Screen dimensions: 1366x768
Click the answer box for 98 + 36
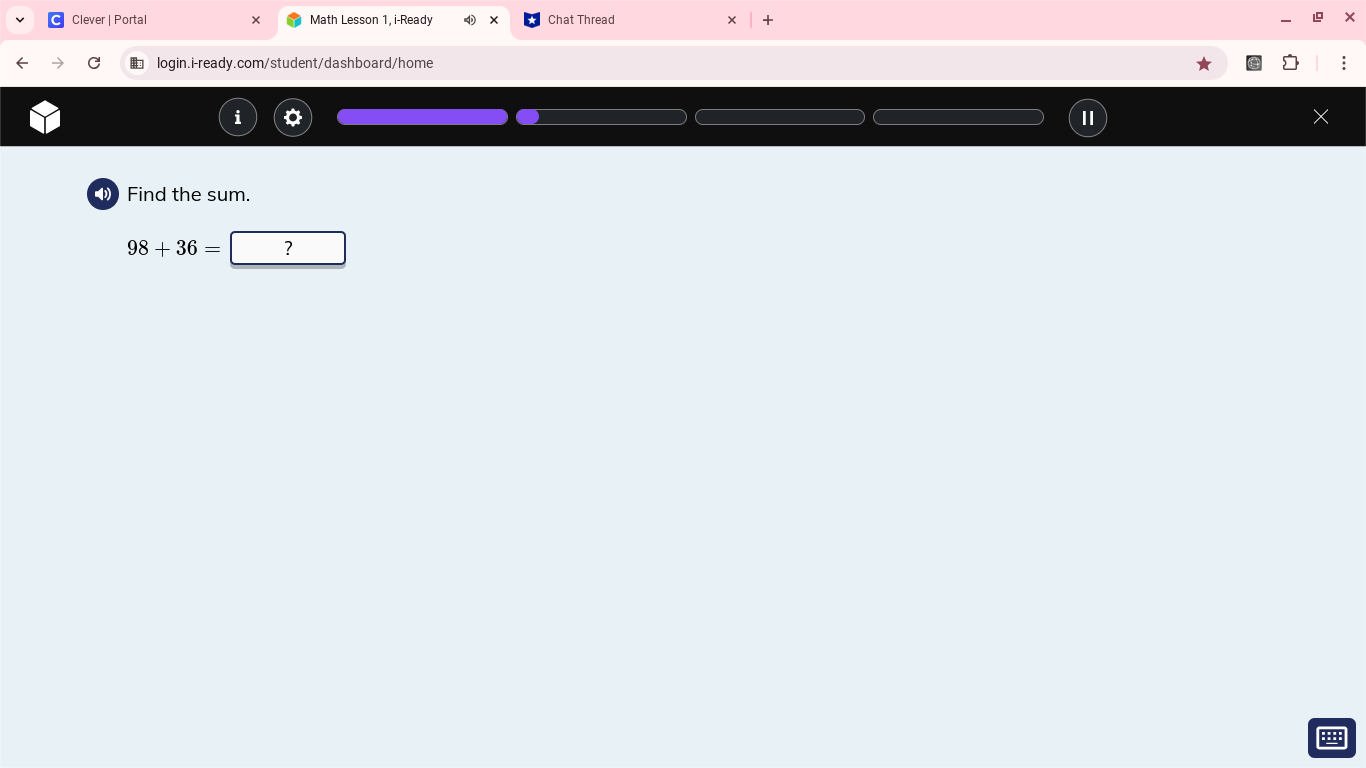click(x=288, y=248)
